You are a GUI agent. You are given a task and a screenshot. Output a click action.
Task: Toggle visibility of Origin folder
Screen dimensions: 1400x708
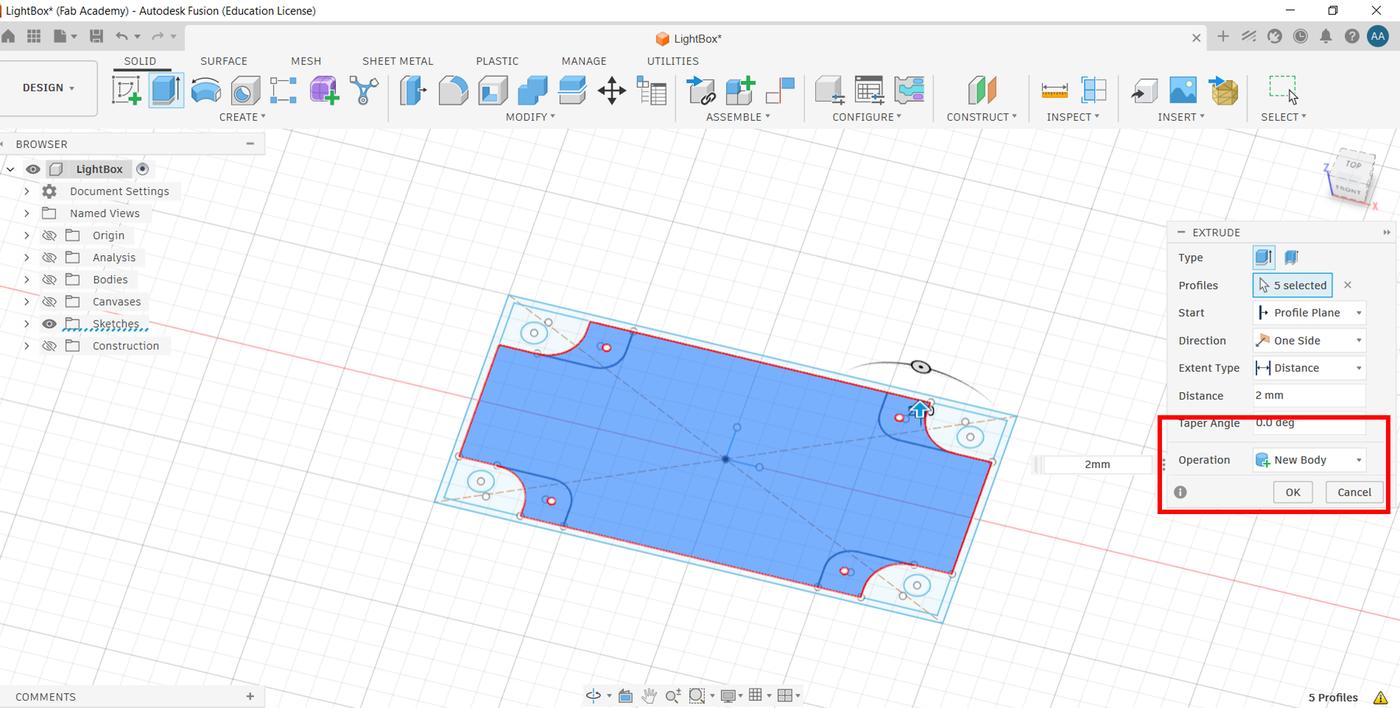[49, 236]
